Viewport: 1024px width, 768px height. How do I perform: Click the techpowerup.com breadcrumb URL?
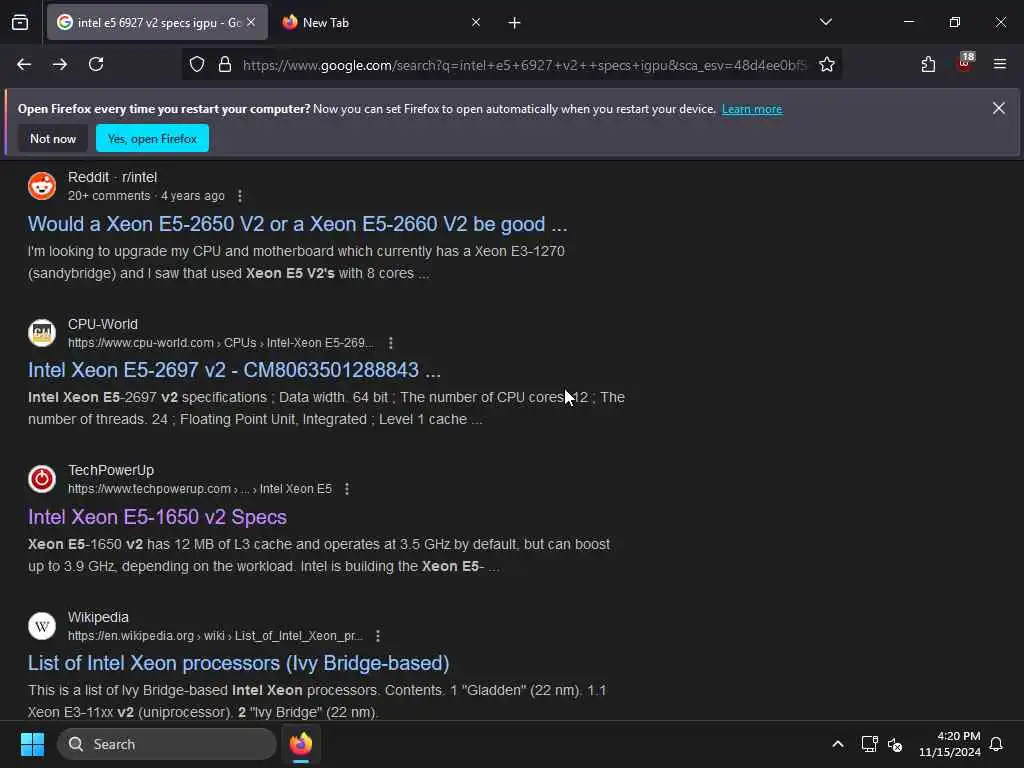point(200,489)
